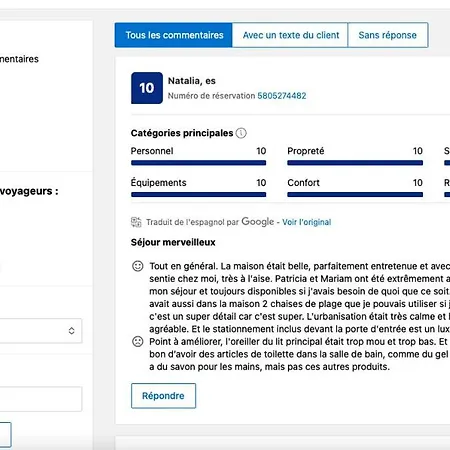Click the Voir l'original link
450x450 pixels.
coord(307,222)
